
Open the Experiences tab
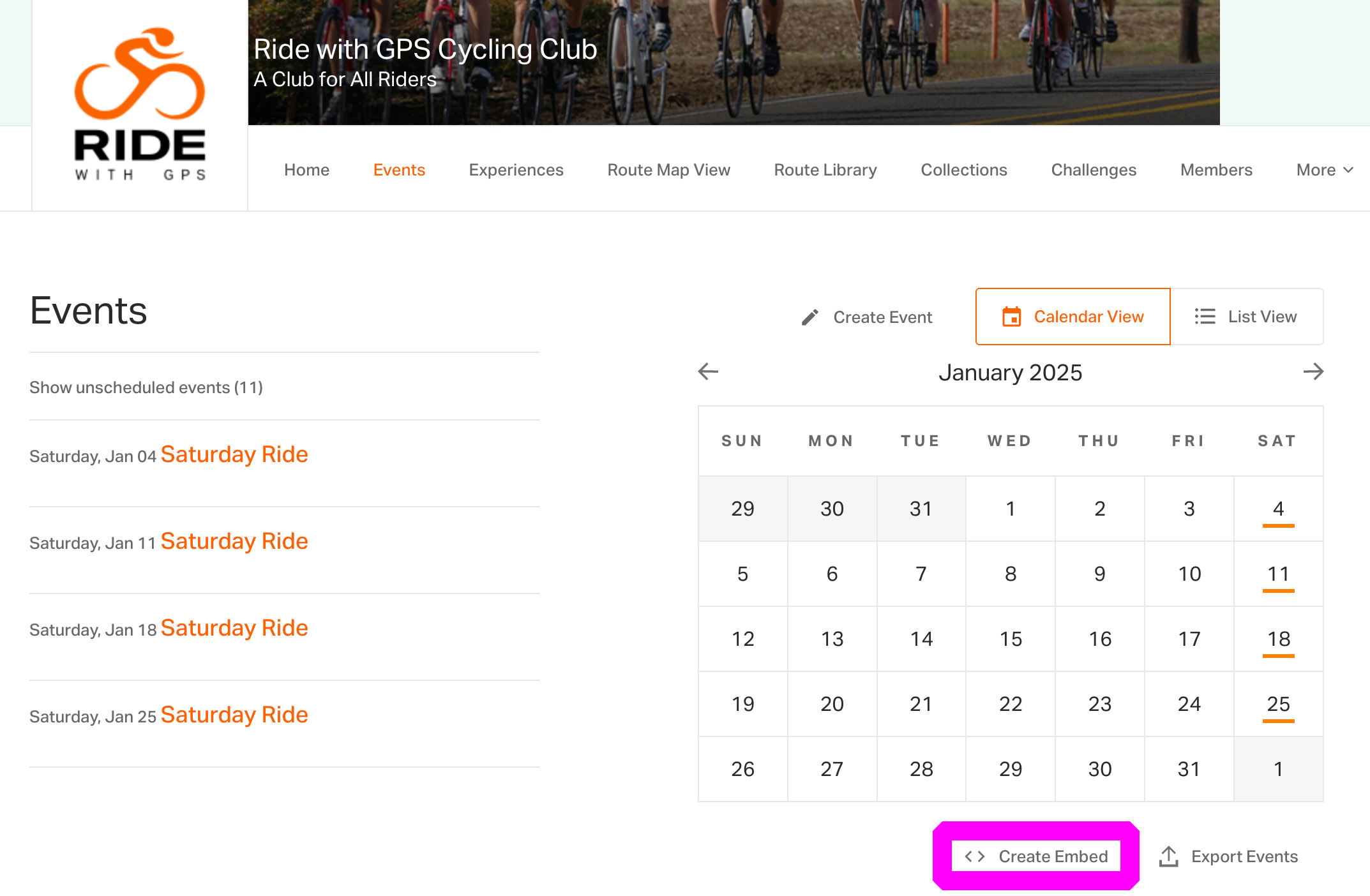coord(516,170)
